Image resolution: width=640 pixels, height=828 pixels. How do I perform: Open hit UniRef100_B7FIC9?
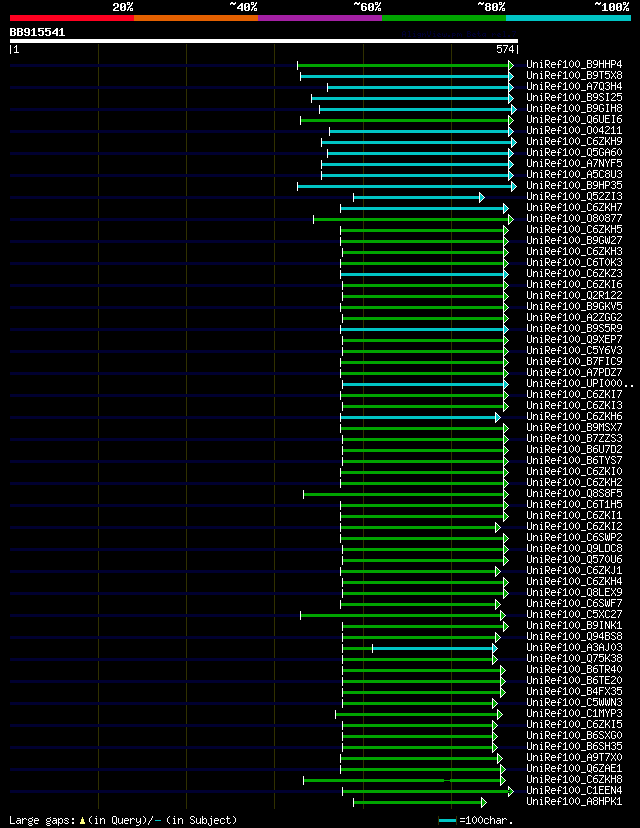pos(574,362)
